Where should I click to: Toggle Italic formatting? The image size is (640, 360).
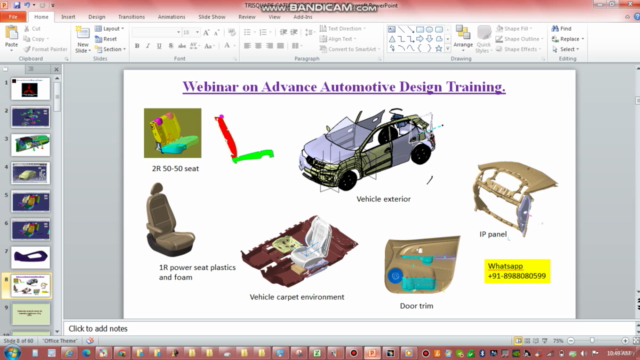coord(148,46)
